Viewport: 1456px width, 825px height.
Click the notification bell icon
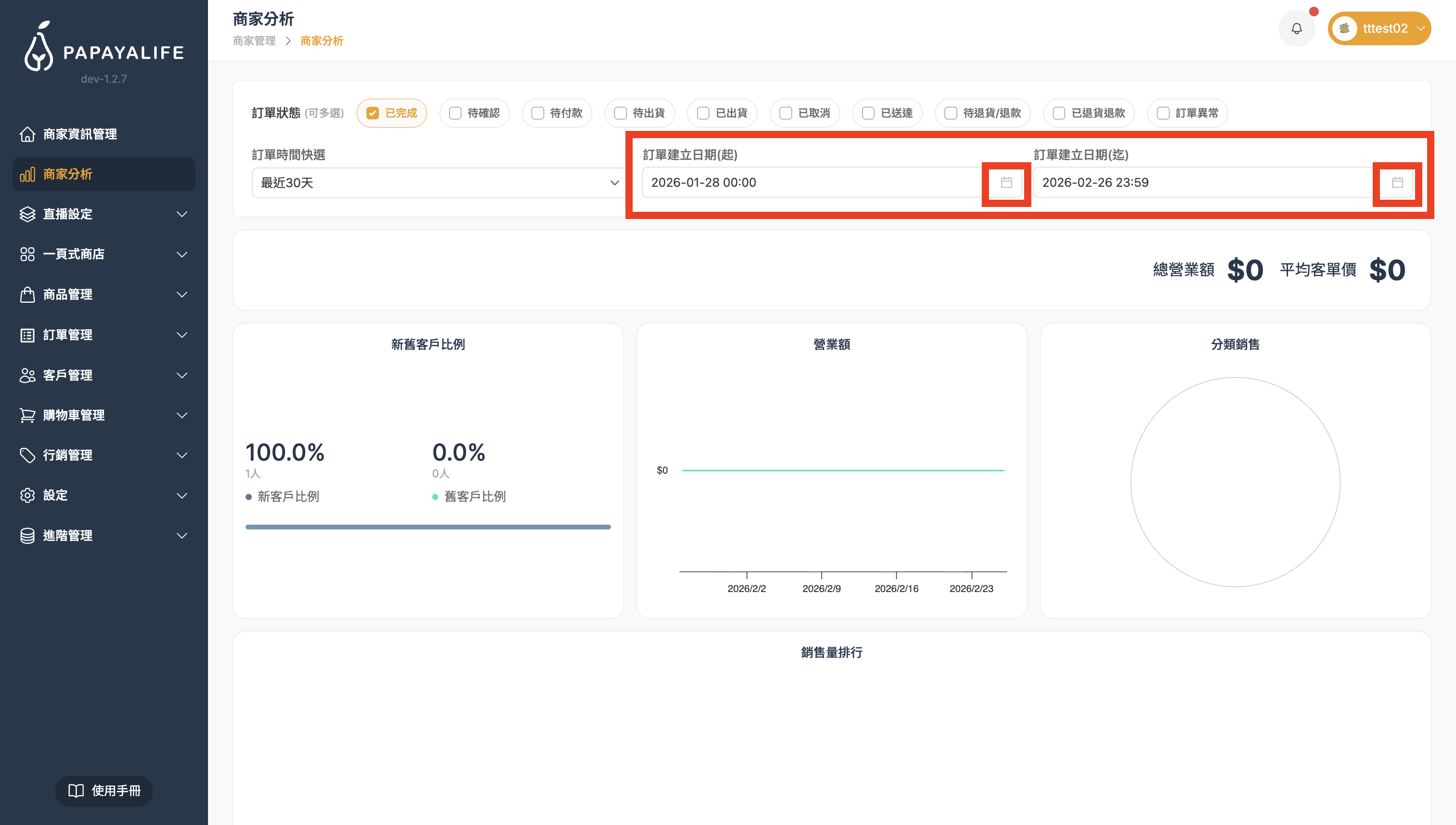(x=1296, y=28)
